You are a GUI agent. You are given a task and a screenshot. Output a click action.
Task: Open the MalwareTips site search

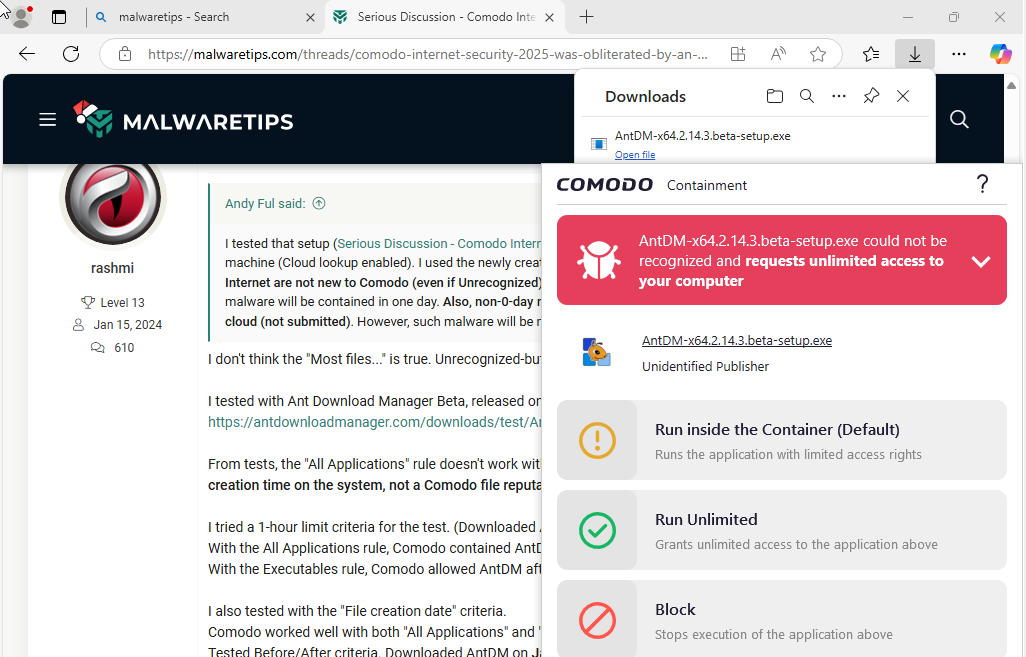pos(959,119)
